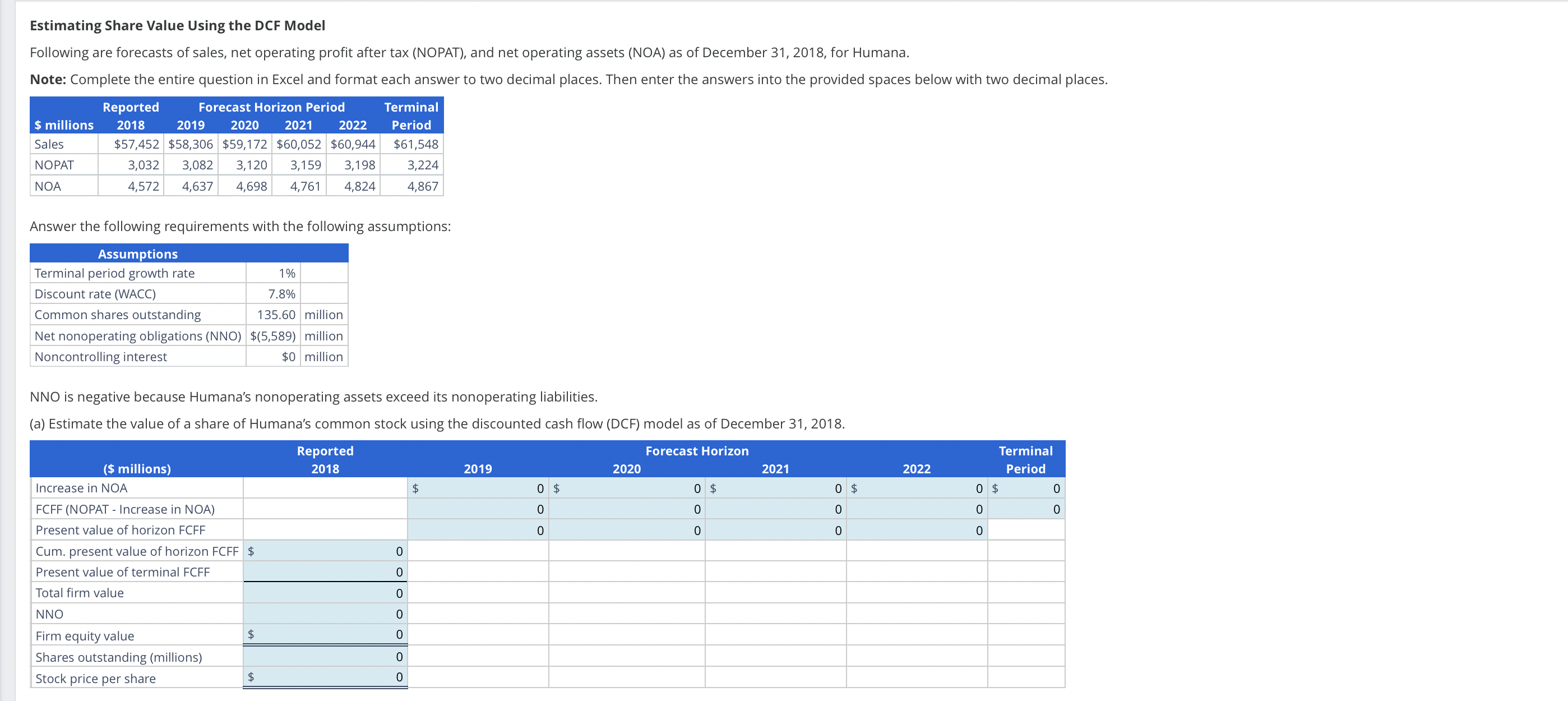Click the Increase in NOA 2019 input field

[479, 488]
